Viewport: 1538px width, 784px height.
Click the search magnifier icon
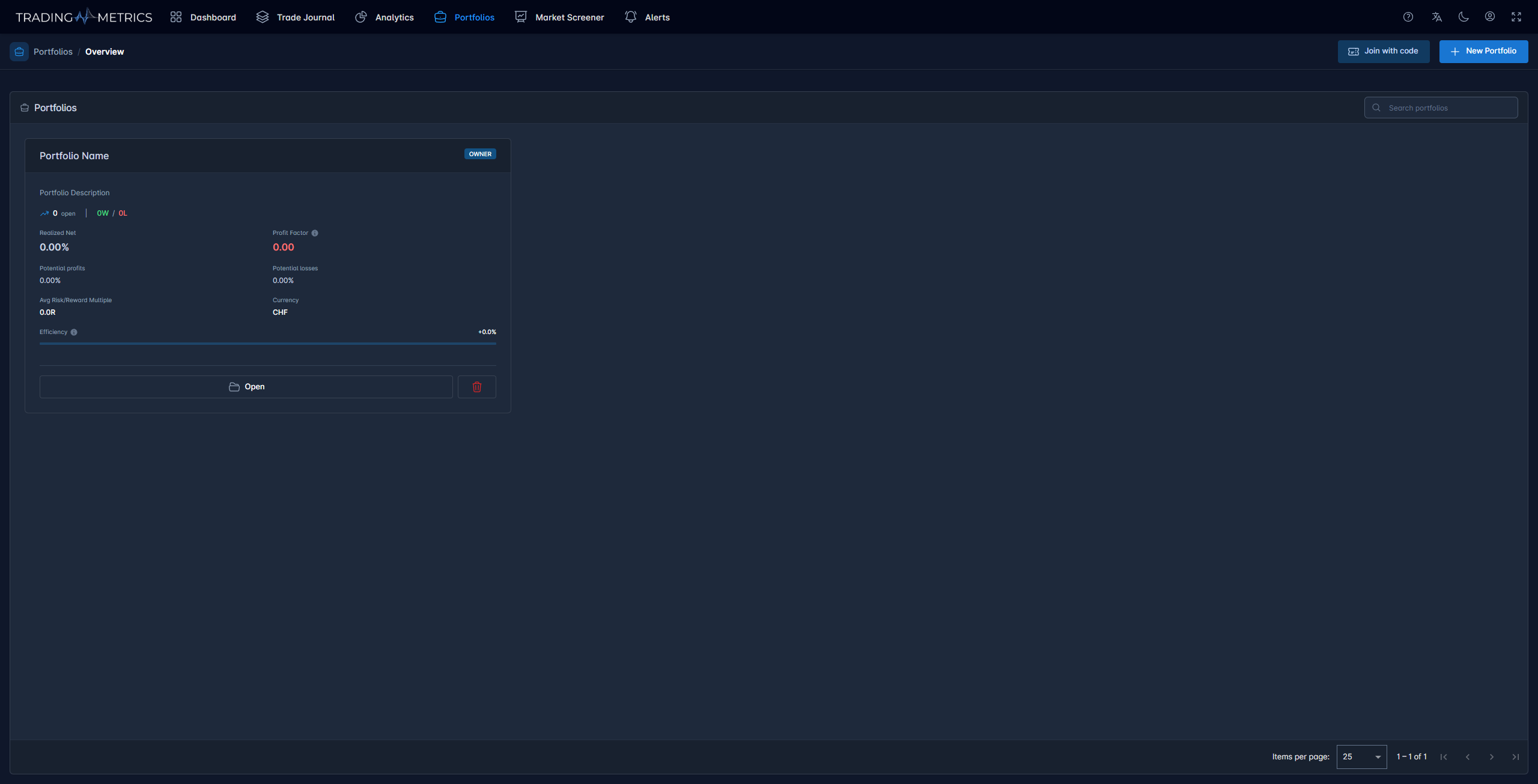click(1376, 108)
